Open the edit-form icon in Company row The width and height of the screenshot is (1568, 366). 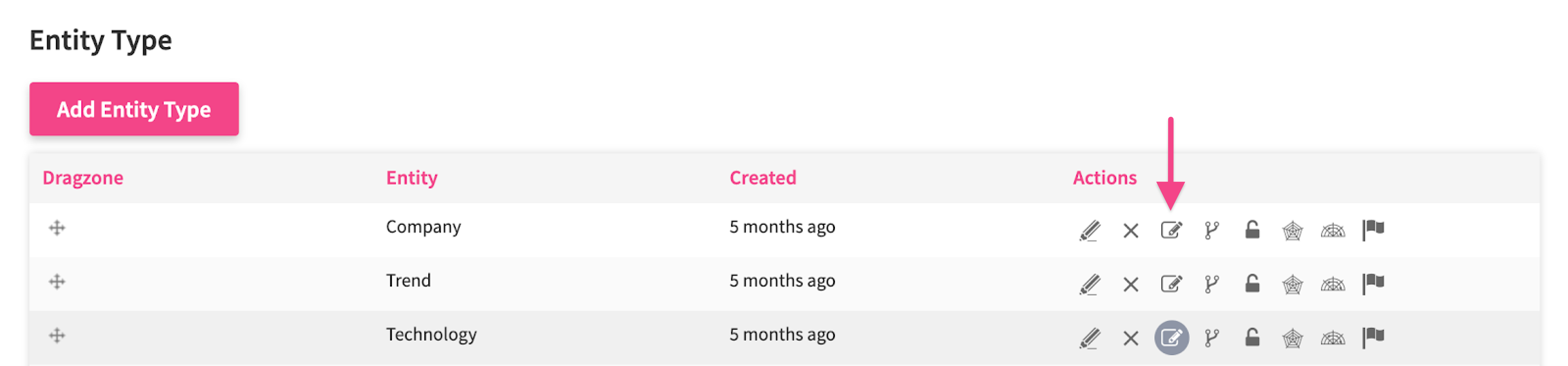click(1171, 230)
